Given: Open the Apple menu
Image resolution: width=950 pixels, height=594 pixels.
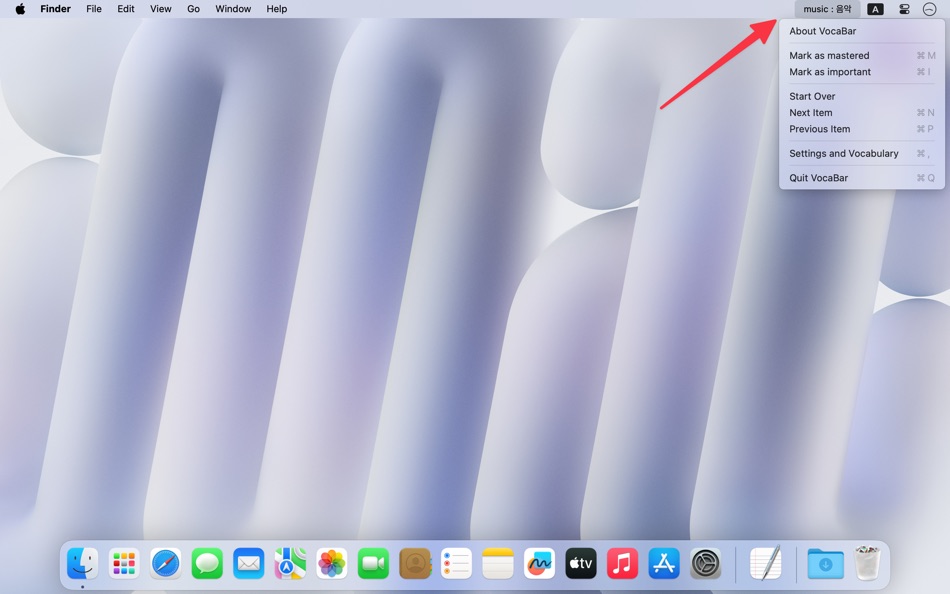Looking at the screenshot, I should [x=20, y=9].
